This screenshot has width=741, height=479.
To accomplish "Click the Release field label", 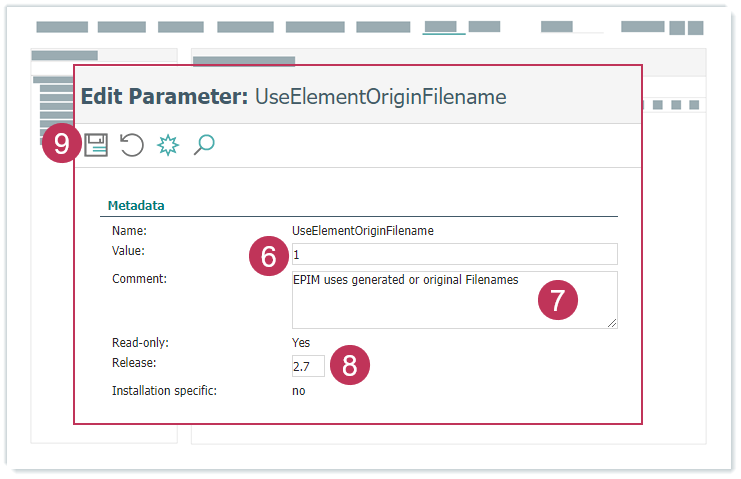I will coord(134,363).
